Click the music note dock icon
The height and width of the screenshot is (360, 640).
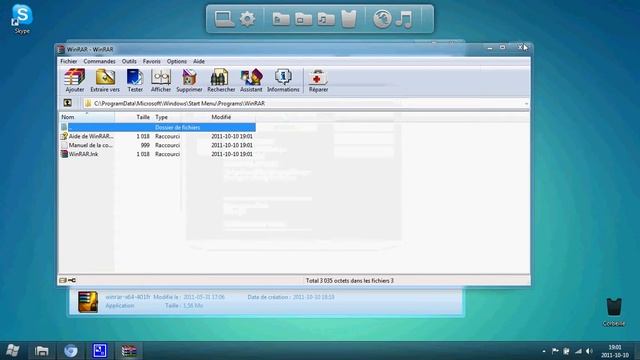404,19
